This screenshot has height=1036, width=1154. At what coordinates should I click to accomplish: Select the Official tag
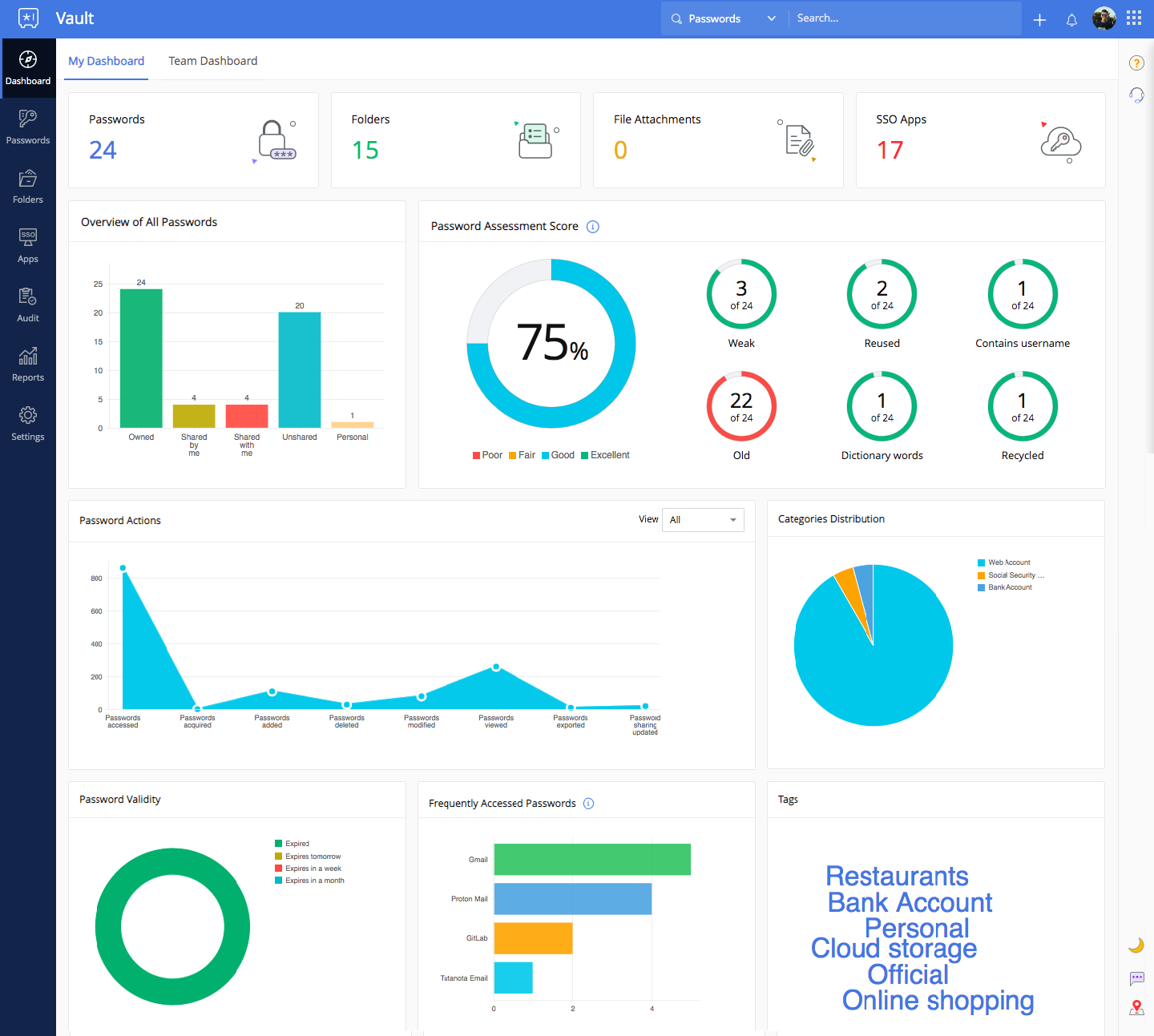tap(908, 975)
